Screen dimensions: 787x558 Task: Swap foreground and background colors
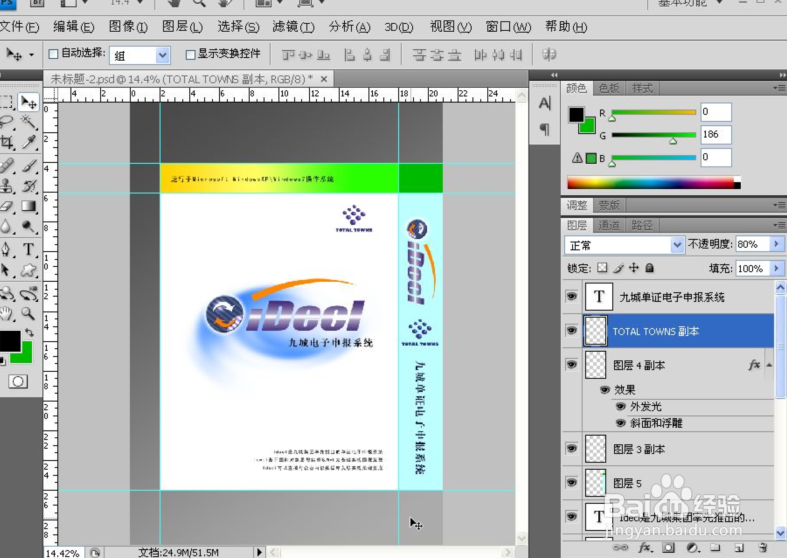29,332
